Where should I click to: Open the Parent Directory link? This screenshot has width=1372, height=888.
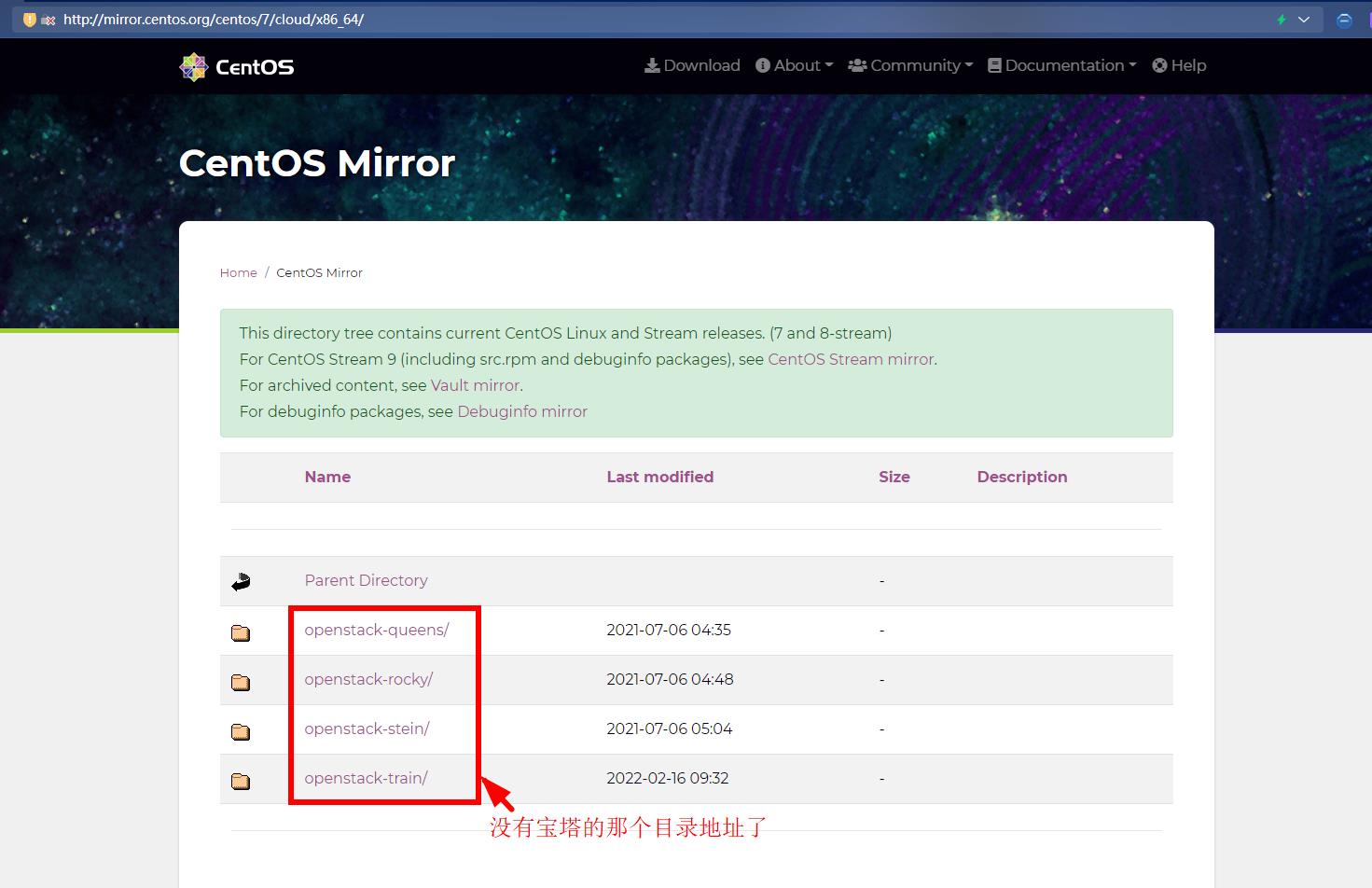click(366, 580)
